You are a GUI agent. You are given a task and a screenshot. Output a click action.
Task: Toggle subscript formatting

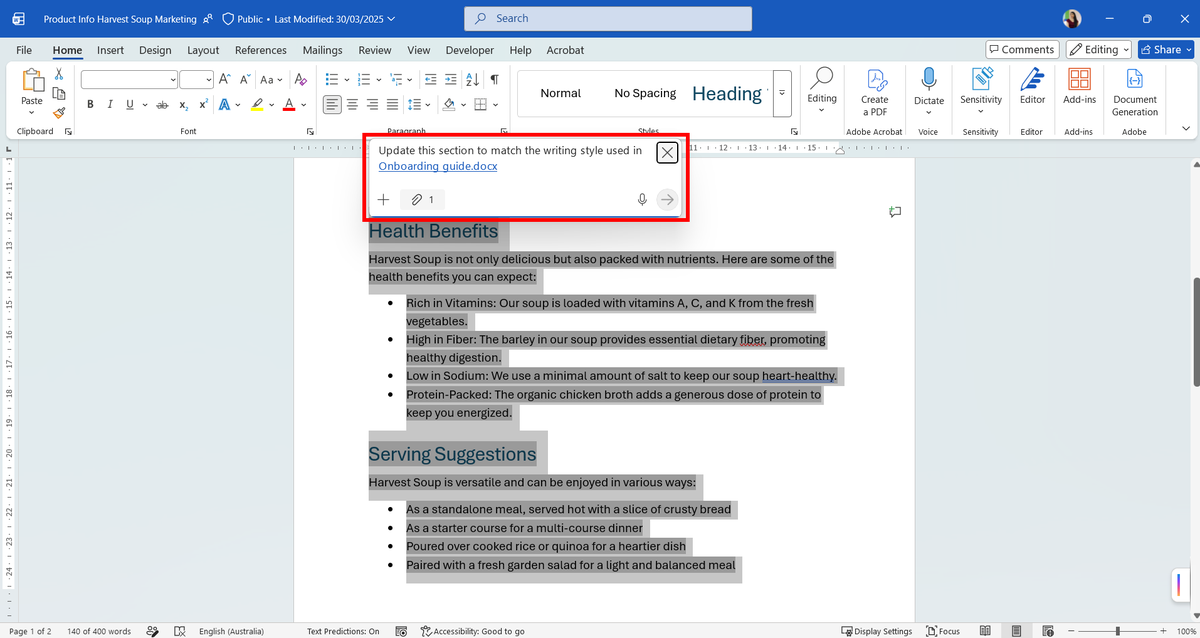[184, 104]
